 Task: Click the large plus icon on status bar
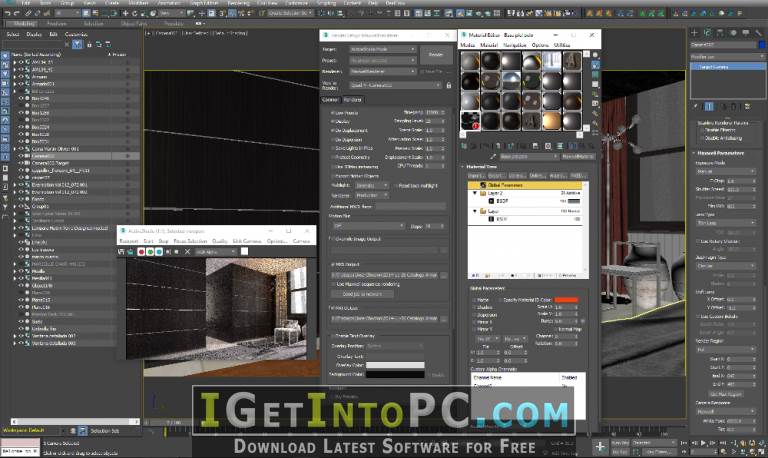click(600, 446)
